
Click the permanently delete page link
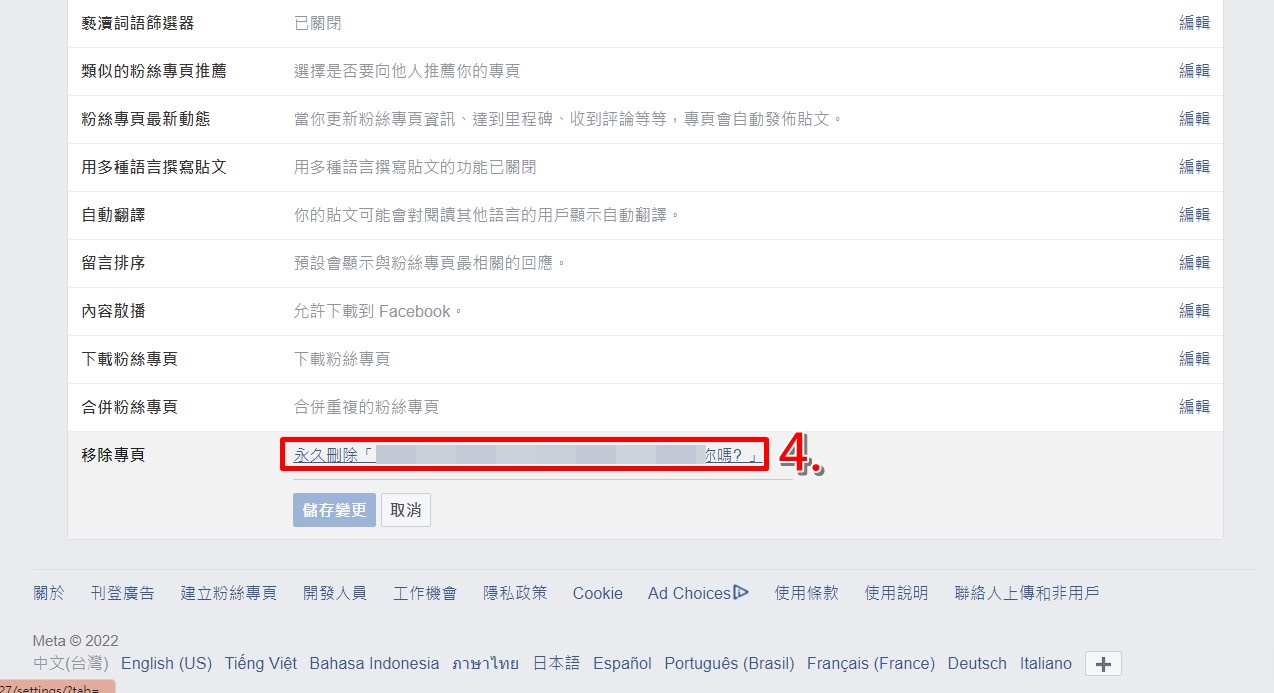pyautogui.click(x=525, y=455)
